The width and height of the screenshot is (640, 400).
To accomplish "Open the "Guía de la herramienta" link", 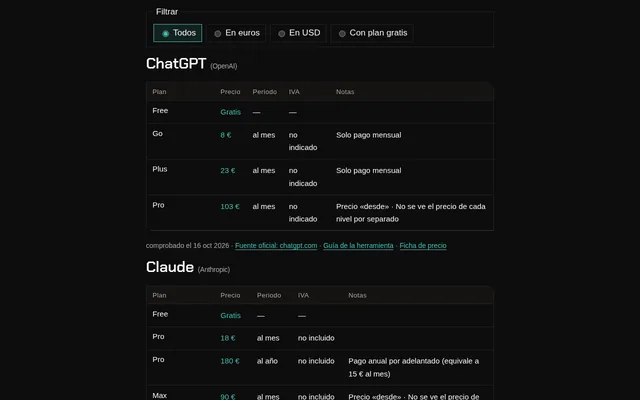I will point(358,245).
